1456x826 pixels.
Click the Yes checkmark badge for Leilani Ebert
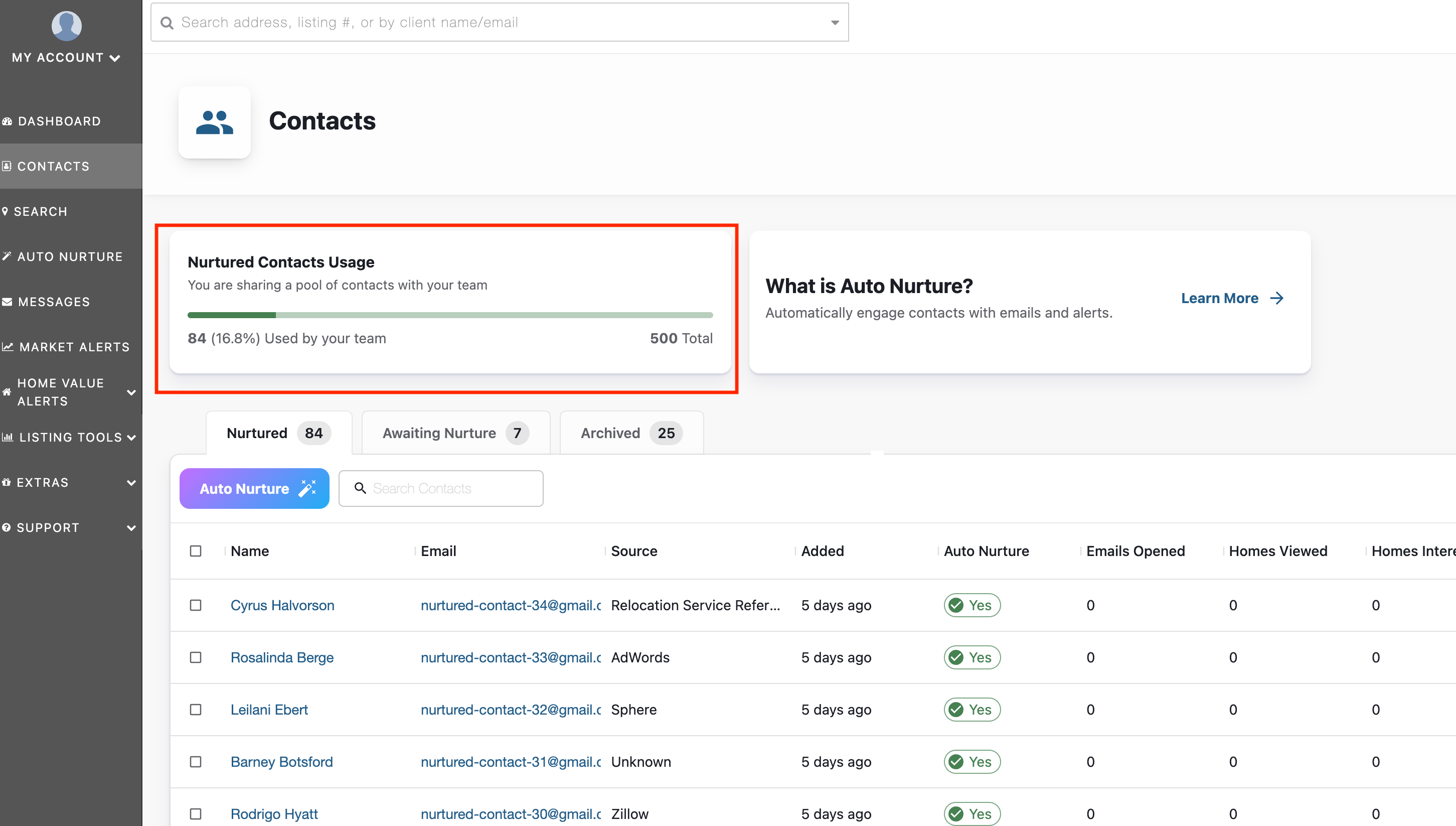972,710
